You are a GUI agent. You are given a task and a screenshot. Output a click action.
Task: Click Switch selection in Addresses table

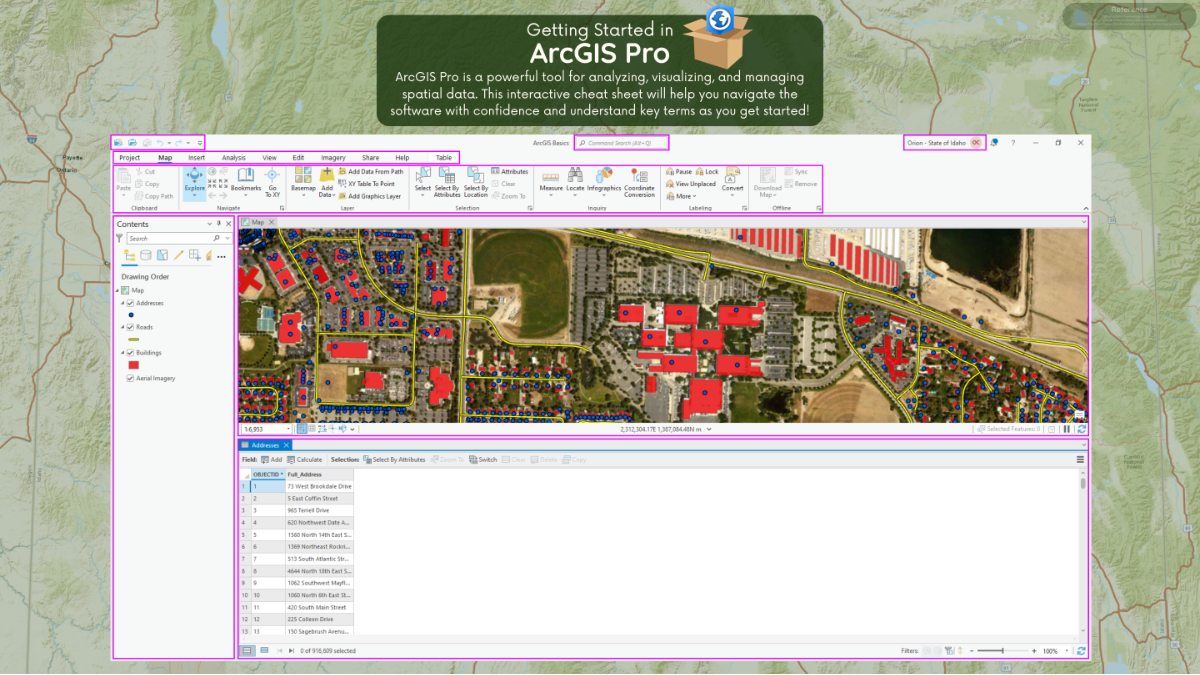click(x=483, y=460)
